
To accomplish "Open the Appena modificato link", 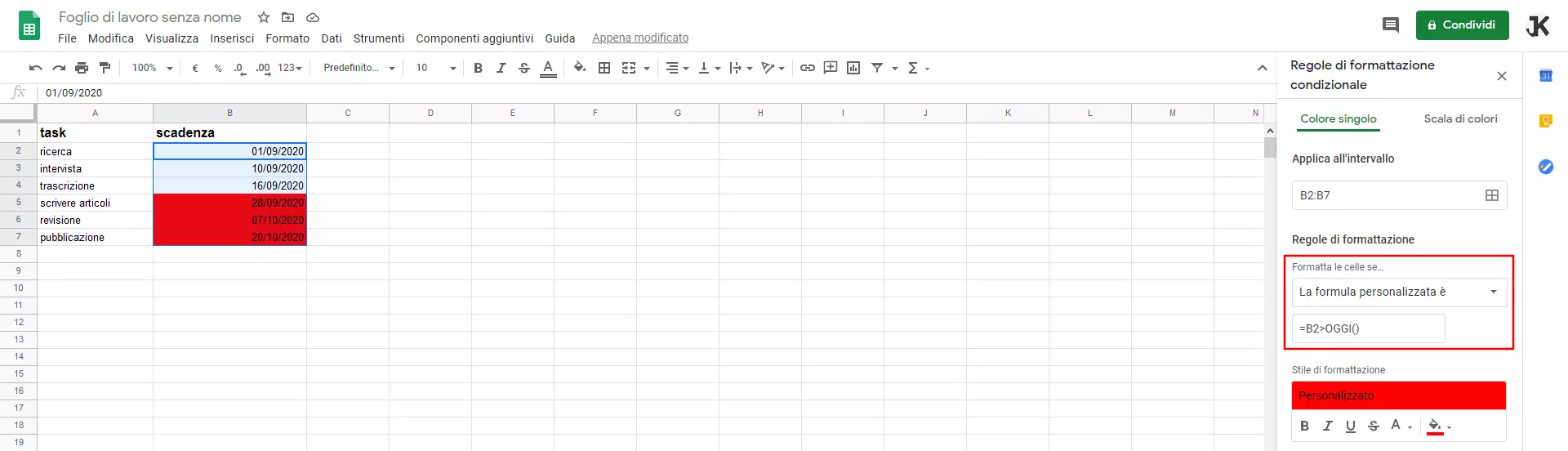I will coord(640,38).
